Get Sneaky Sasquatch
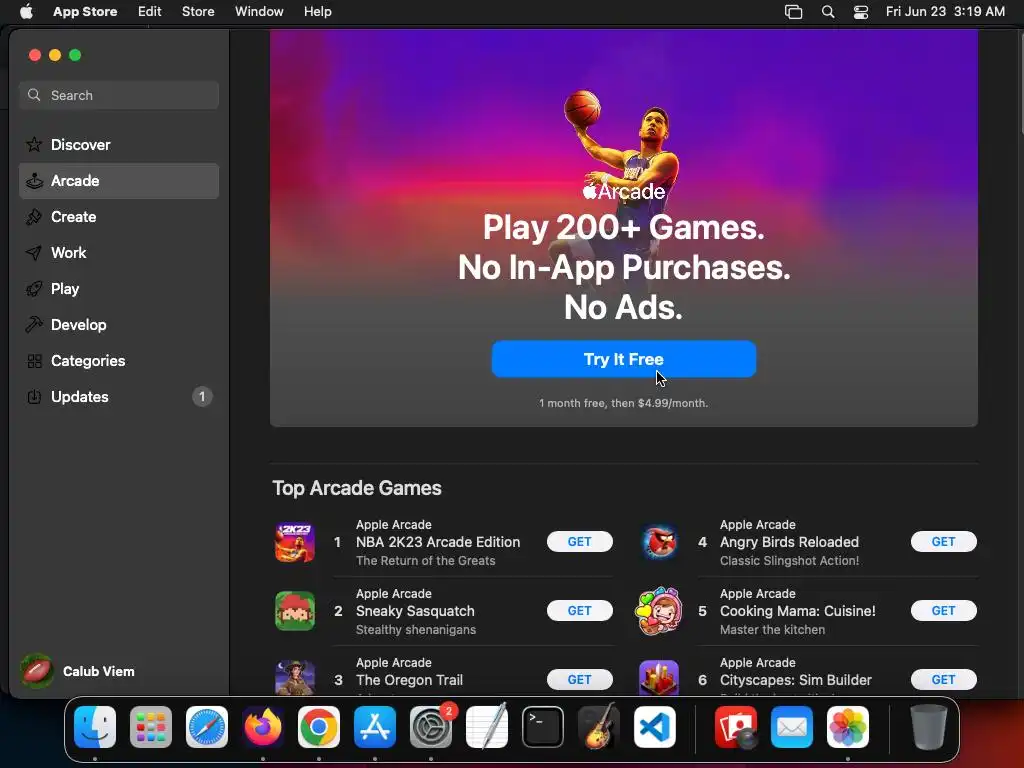The height and width of the screenshot is (768, 1024). 579,611
